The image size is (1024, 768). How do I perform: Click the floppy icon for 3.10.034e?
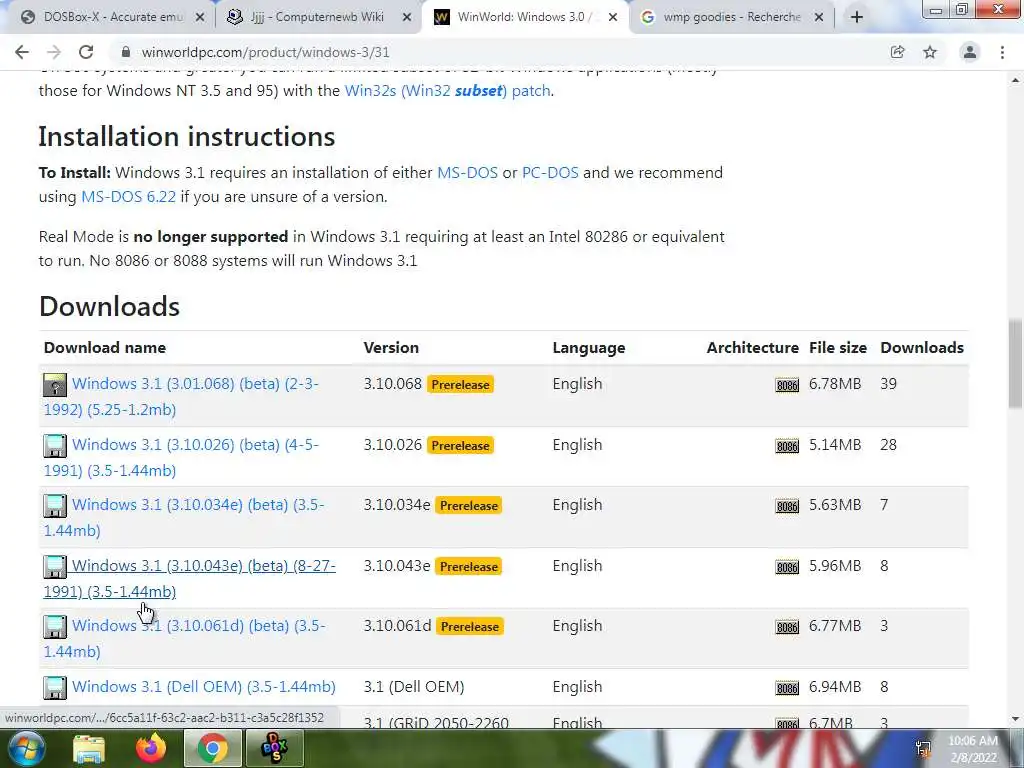pos(55,505)
